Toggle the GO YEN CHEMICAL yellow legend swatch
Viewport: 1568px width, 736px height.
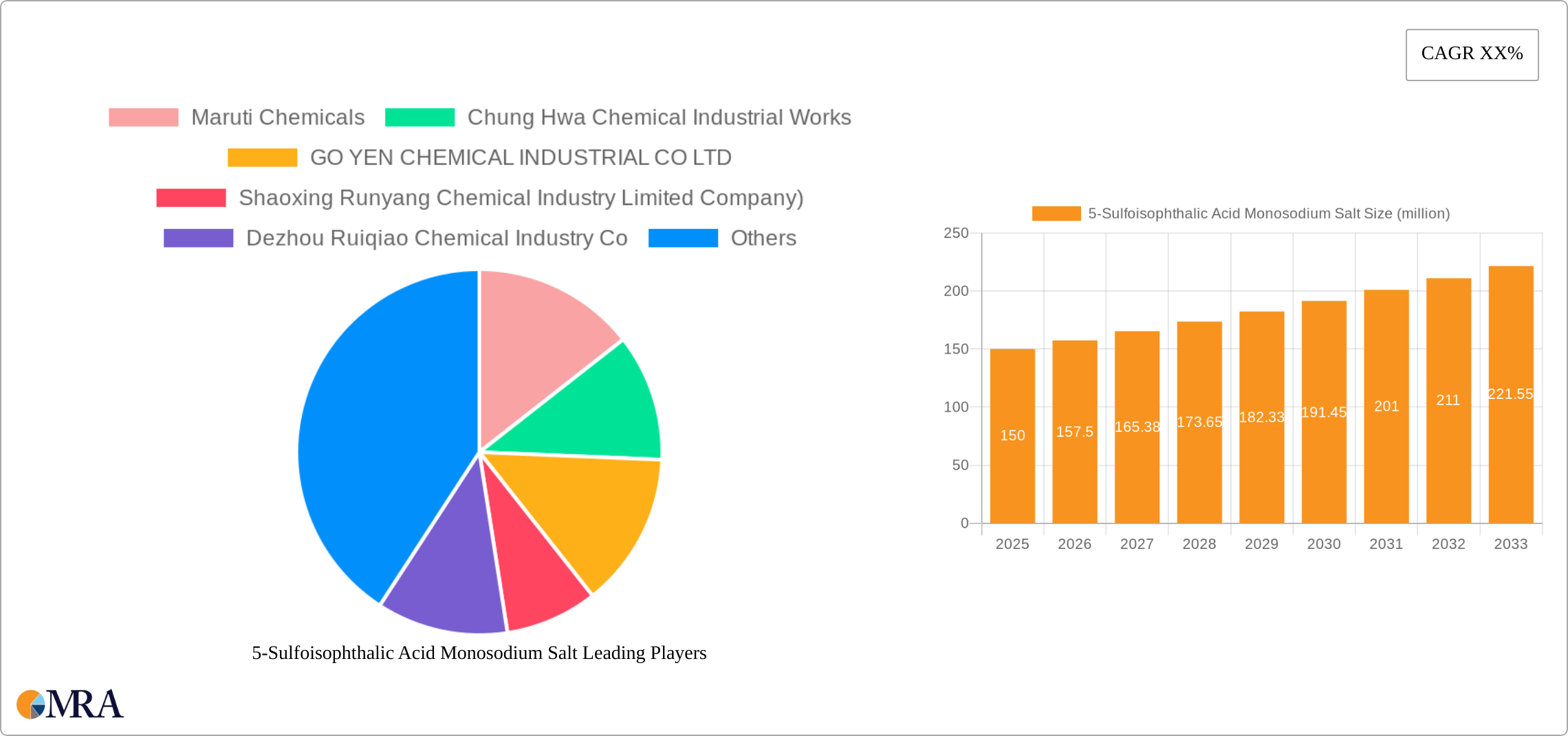click(262, 158)
